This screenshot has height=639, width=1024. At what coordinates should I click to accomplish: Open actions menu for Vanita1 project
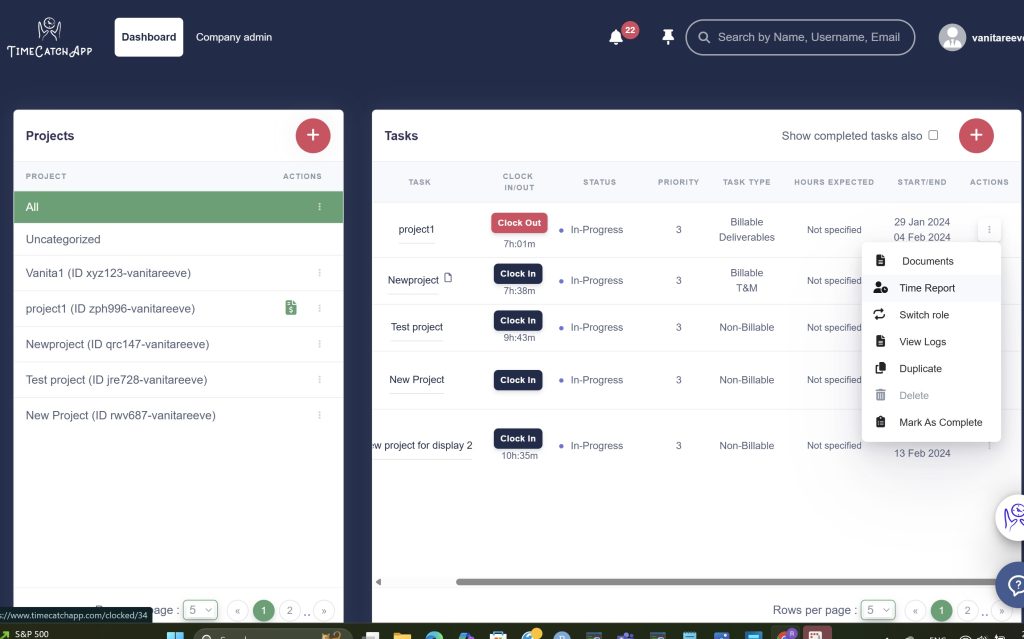point(320,273)
